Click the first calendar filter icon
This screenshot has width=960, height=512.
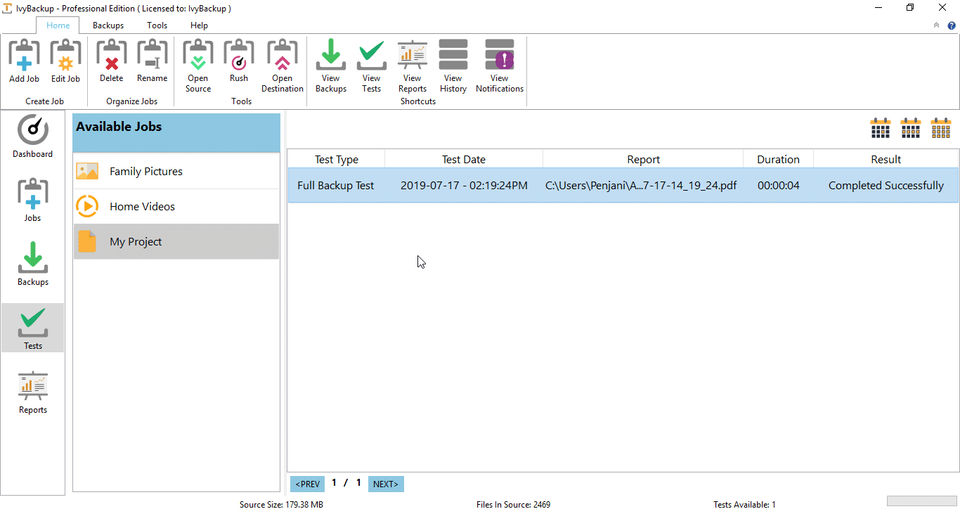coord(880,128)
